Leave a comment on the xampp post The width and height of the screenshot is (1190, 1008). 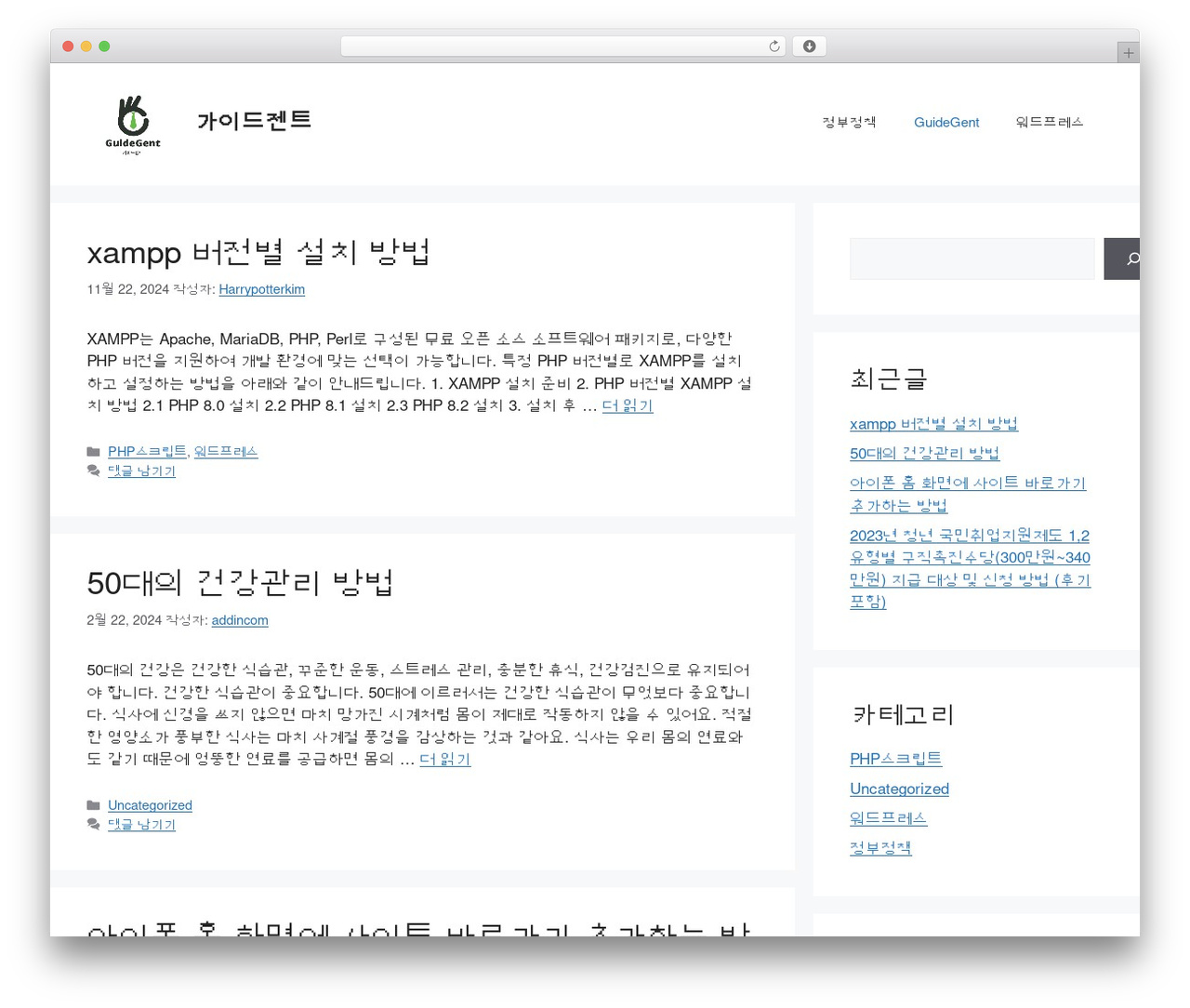[x=141, y=471]
